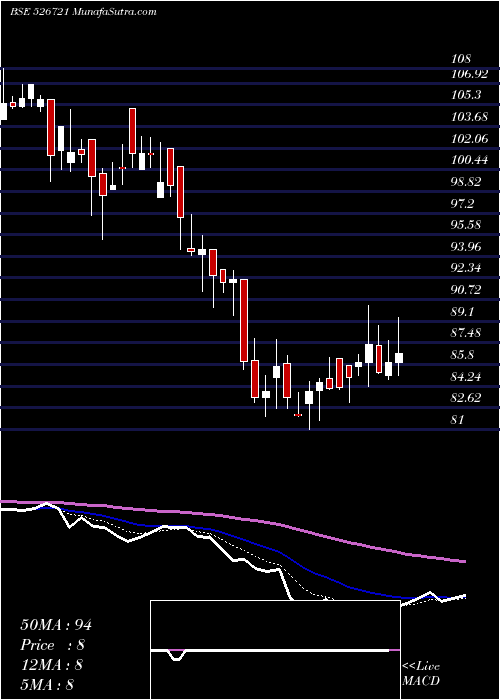Click the 89.1 price axis label

point(464,311)
